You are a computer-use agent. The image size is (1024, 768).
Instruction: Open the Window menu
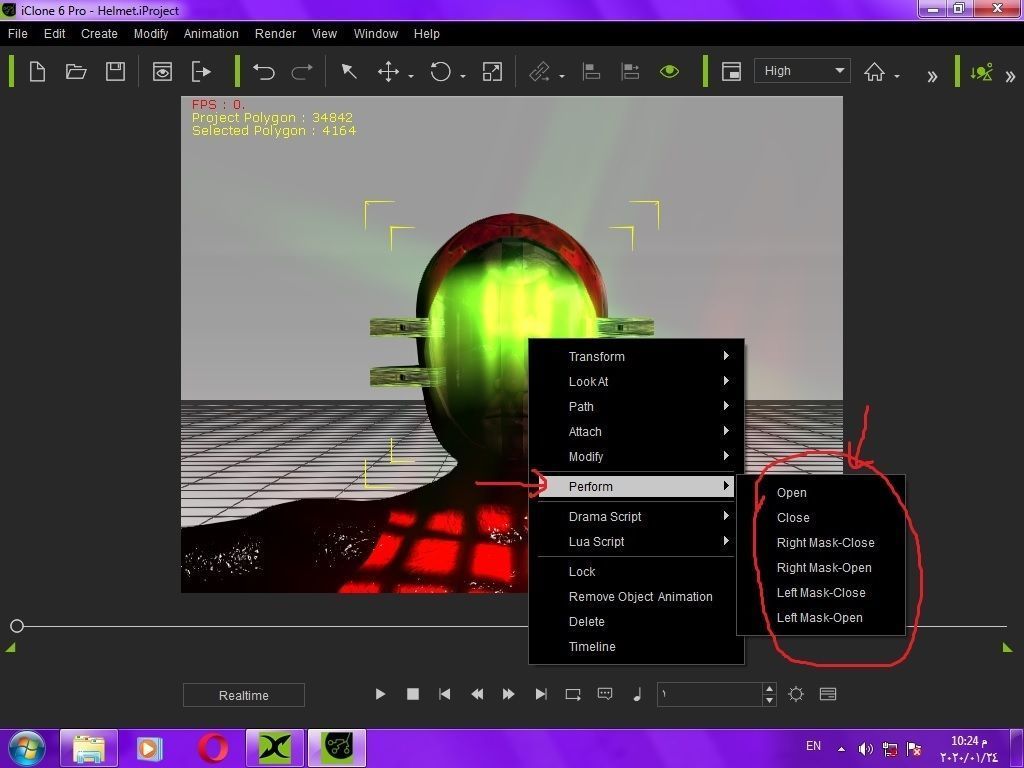point(376,33)
